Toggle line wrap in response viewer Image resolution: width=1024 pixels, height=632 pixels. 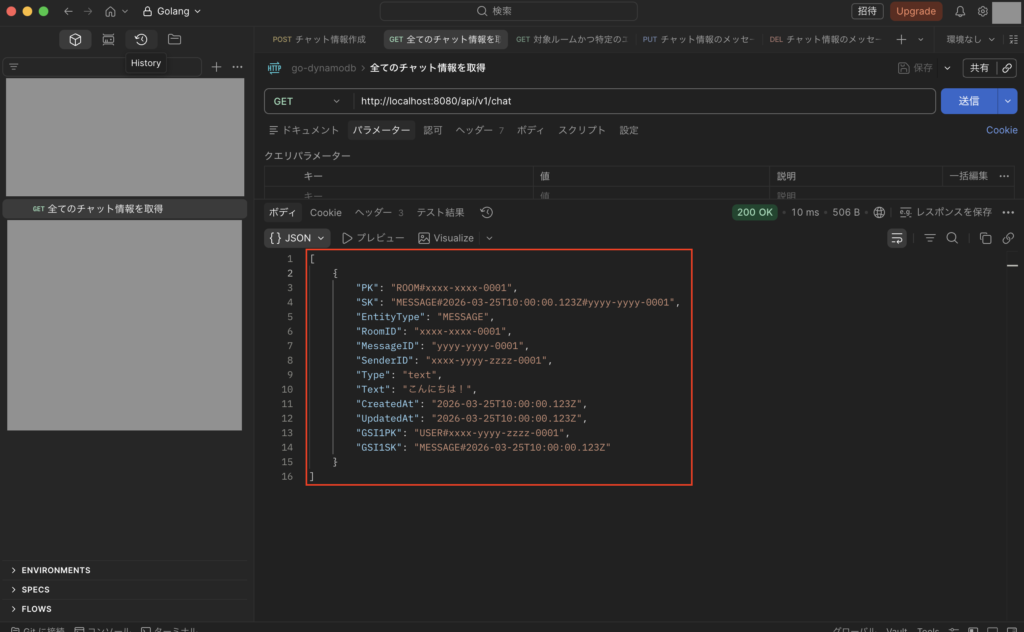897,238
